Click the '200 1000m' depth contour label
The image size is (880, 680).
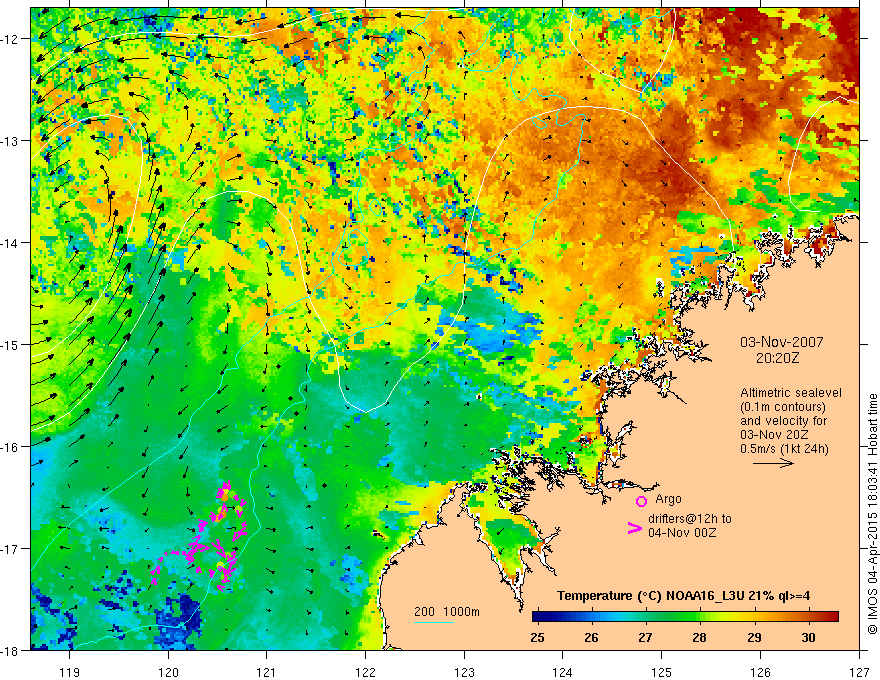click(x=447, y=612)
